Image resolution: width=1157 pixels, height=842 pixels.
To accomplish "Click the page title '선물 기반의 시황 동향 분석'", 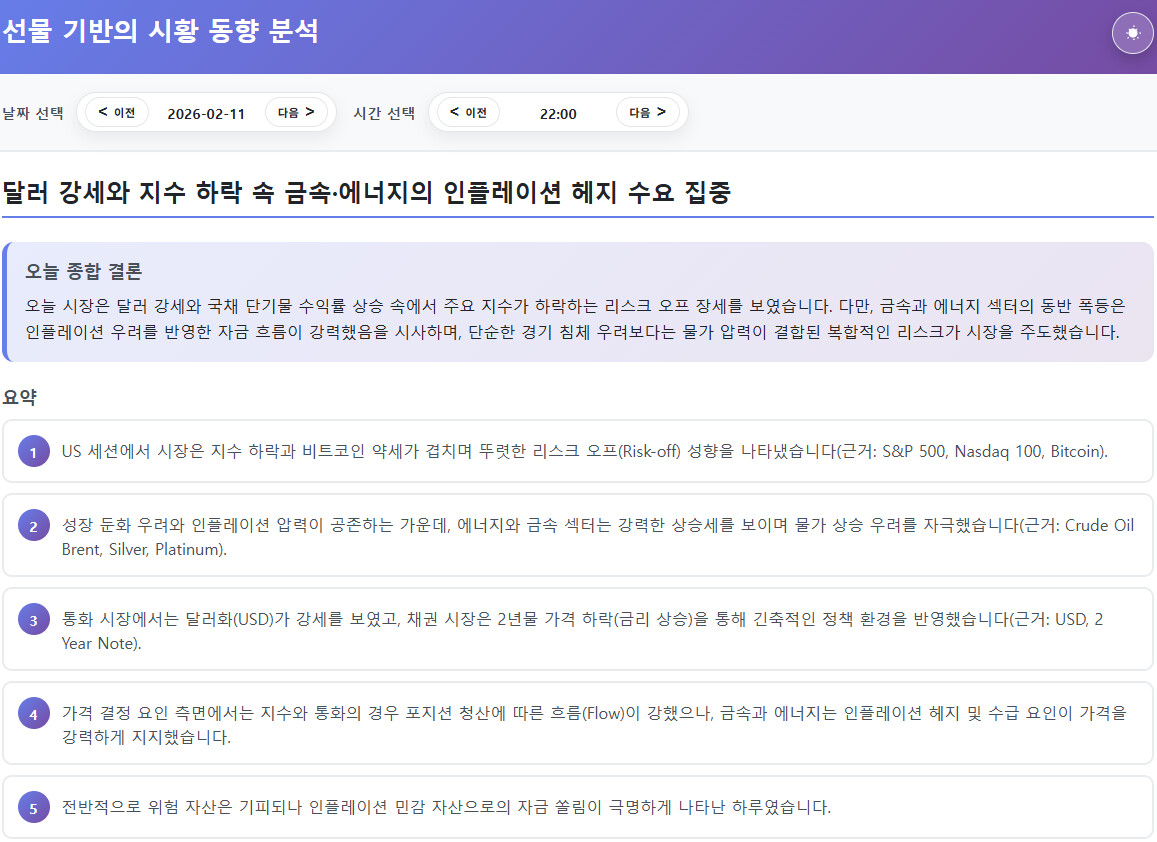I will click(x=160, y=32).
